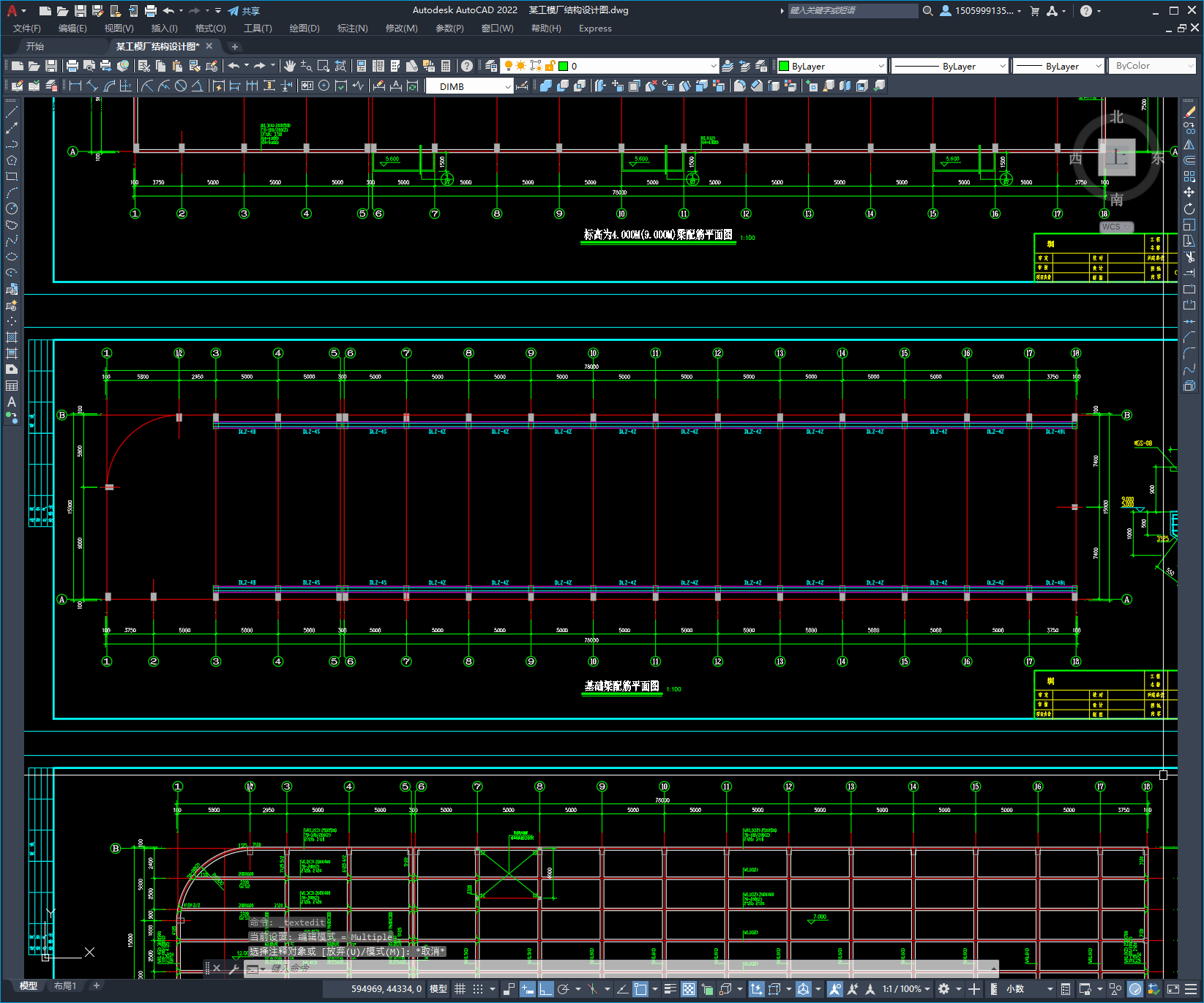This screenshot has width=1204, height=1003.
Task: Click the 上 face of ViewCube
Action: pyautogui.click(x=1117, y=157)
